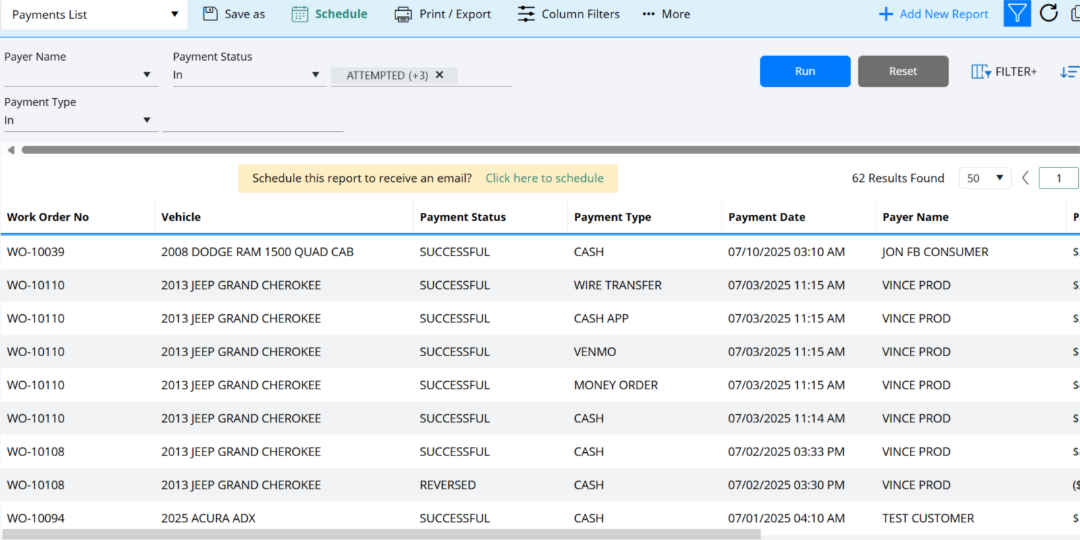Open Schedule from the toolbar
The height and width of the screenshot is (540, 1080).
coord(341,14)
